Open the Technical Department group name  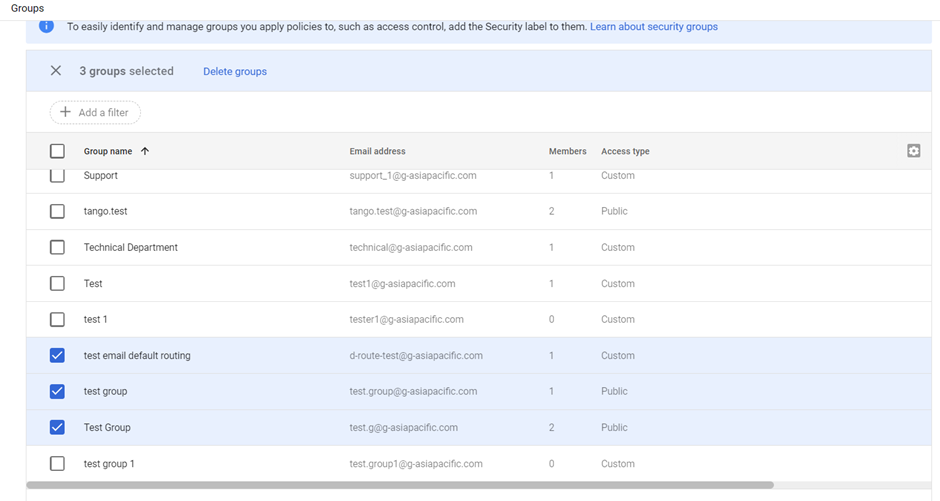pos(131,247)
